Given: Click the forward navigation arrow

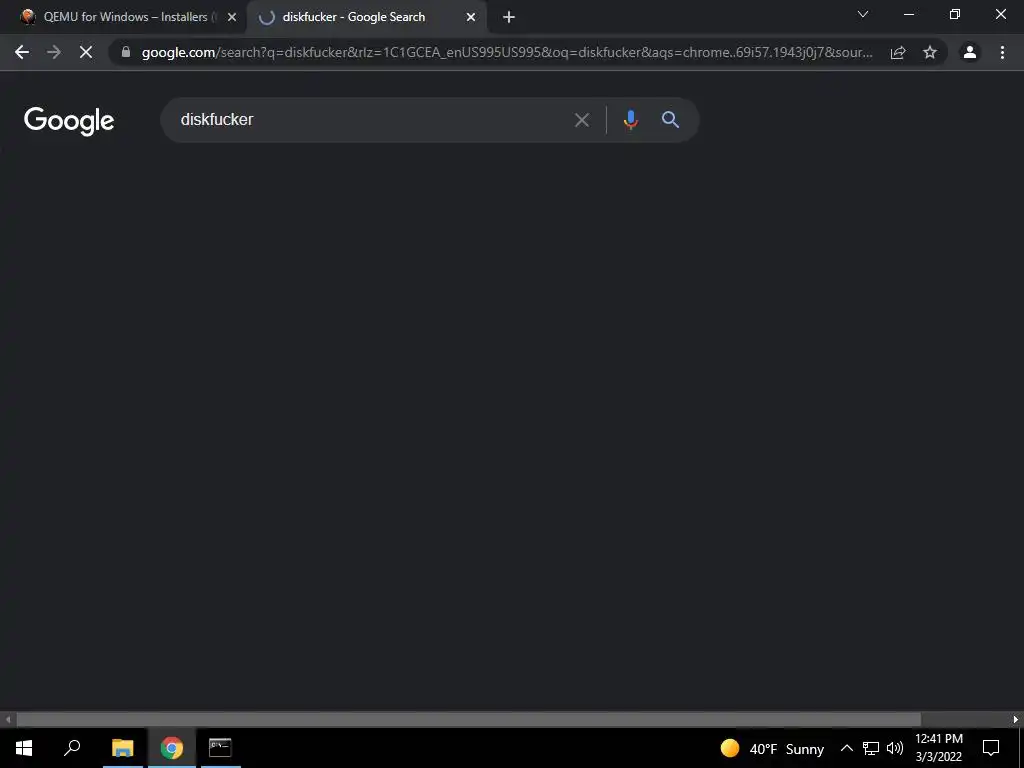Looking at the screenshot, I should tap(54, 52).
